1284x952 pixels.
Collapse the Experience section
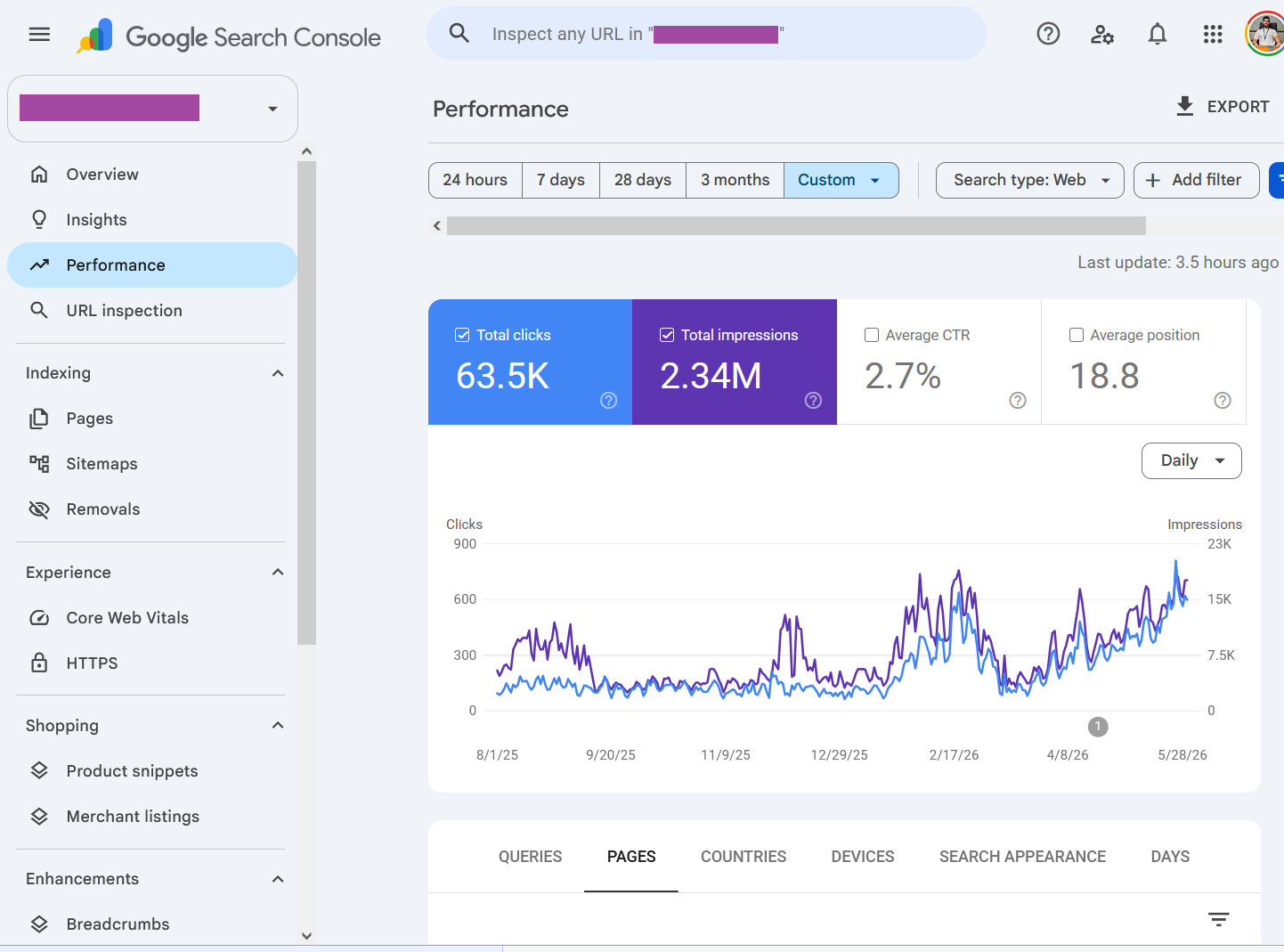pyautogui.click(x=278, y=572)
